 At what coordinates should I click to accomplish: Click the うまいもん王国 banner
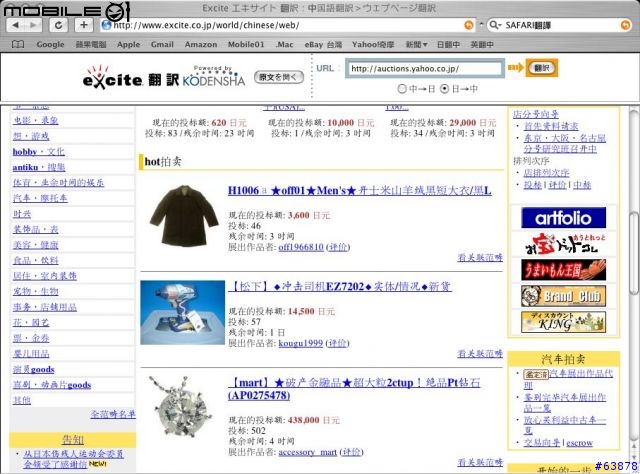point(563,270)
